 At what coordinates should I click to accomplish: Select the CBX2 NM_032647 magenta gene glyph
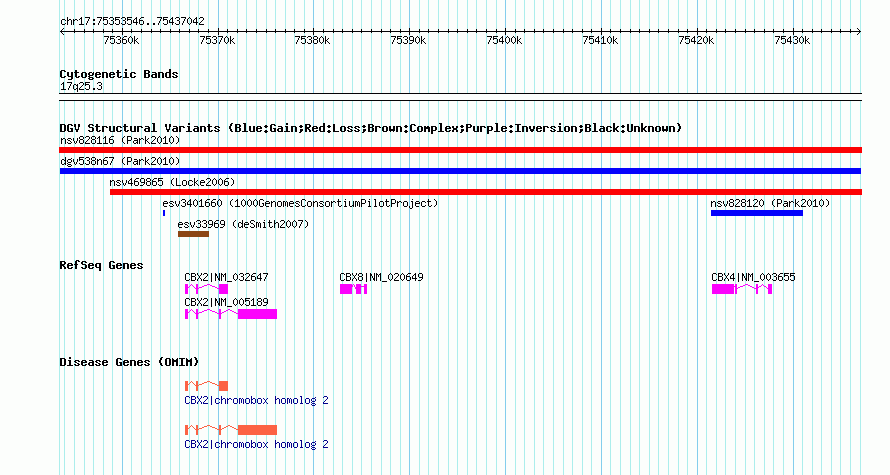[x=206, y=289]
